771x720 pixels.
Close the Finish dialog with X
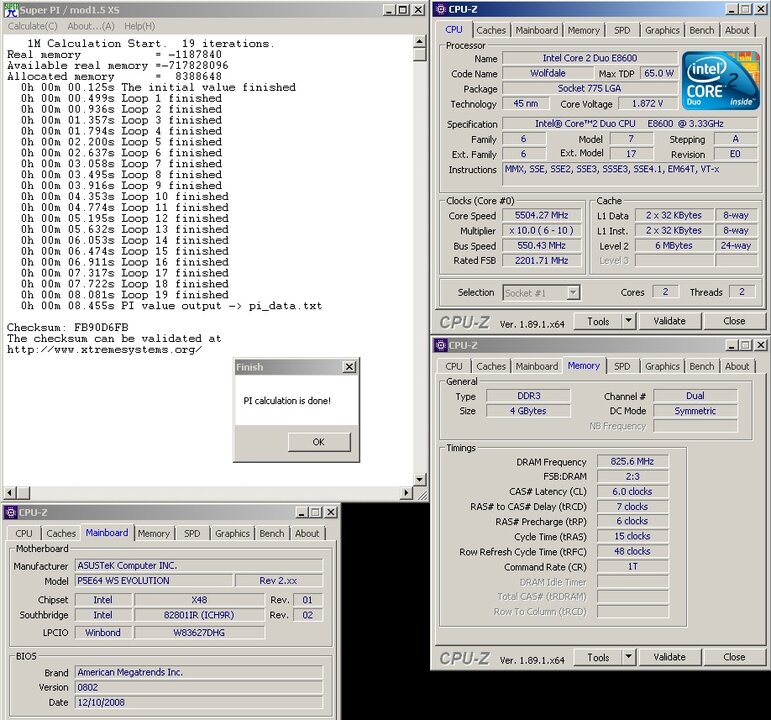(349, 367)
